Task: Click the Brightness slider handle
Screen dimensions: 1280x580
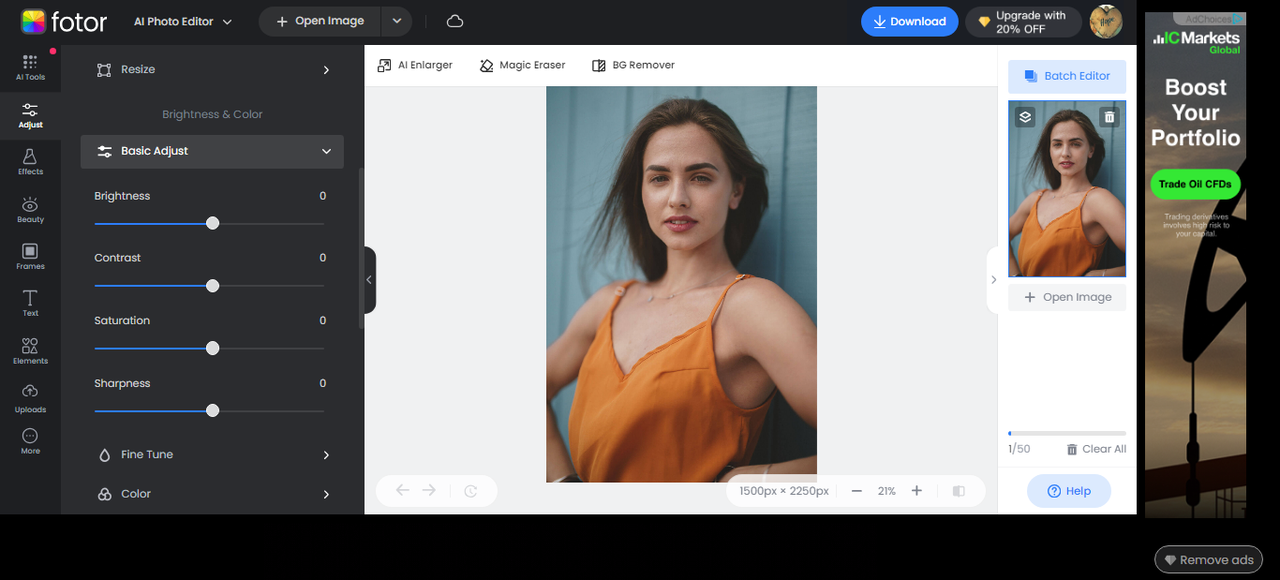Action: click(212, 223)
